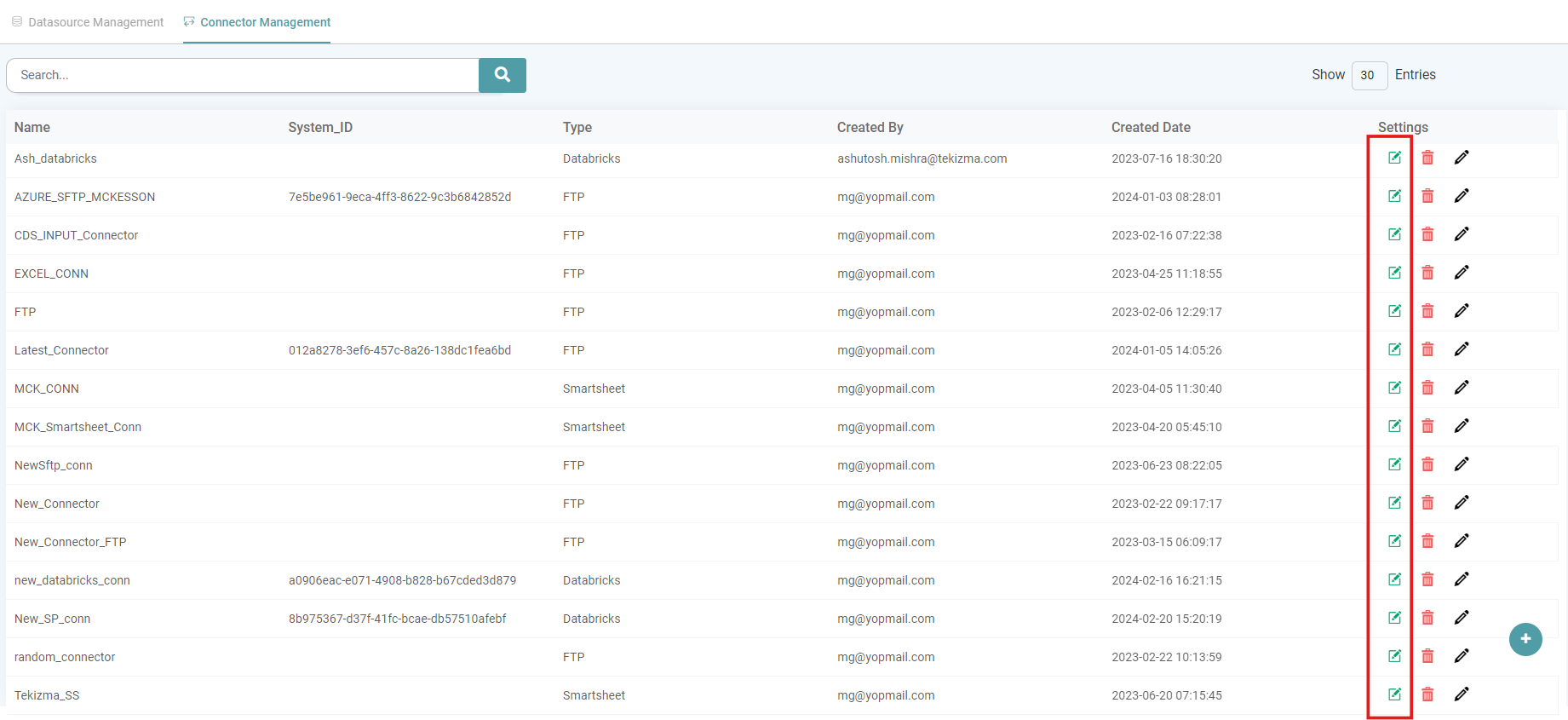Click the green edit icon for EXCEL_CONN
The width and height of the screenshot is (1568, 720).
tap(1394, 273)
